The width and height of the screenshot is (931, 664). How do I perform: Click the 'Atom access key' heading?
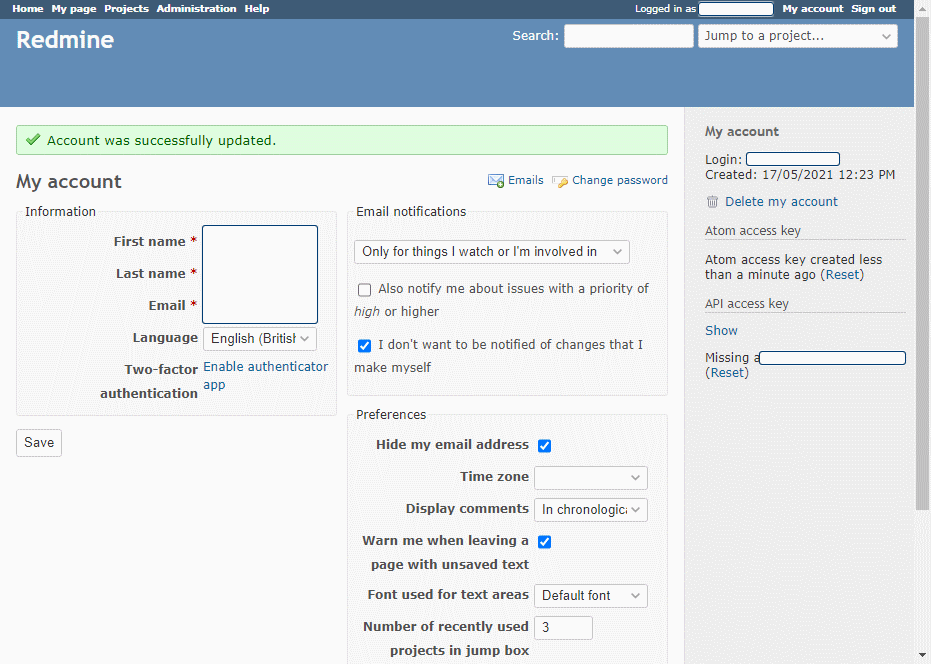tap(753, 231)
